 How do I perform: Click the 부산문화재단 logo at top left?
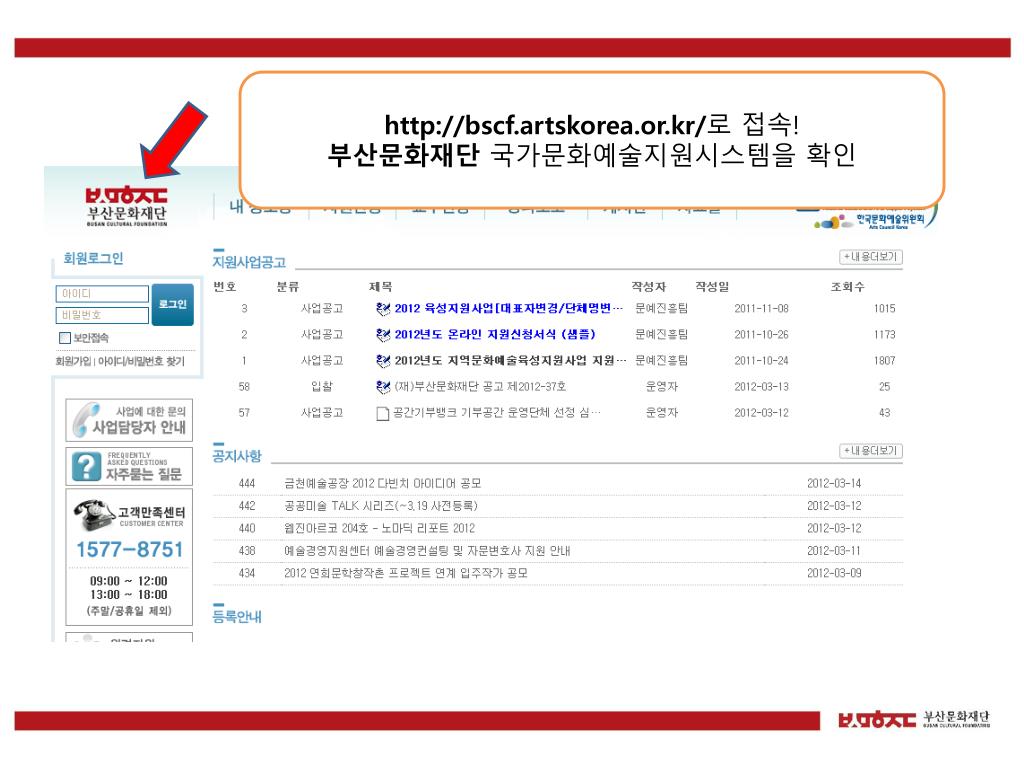[x=127, y=207]
